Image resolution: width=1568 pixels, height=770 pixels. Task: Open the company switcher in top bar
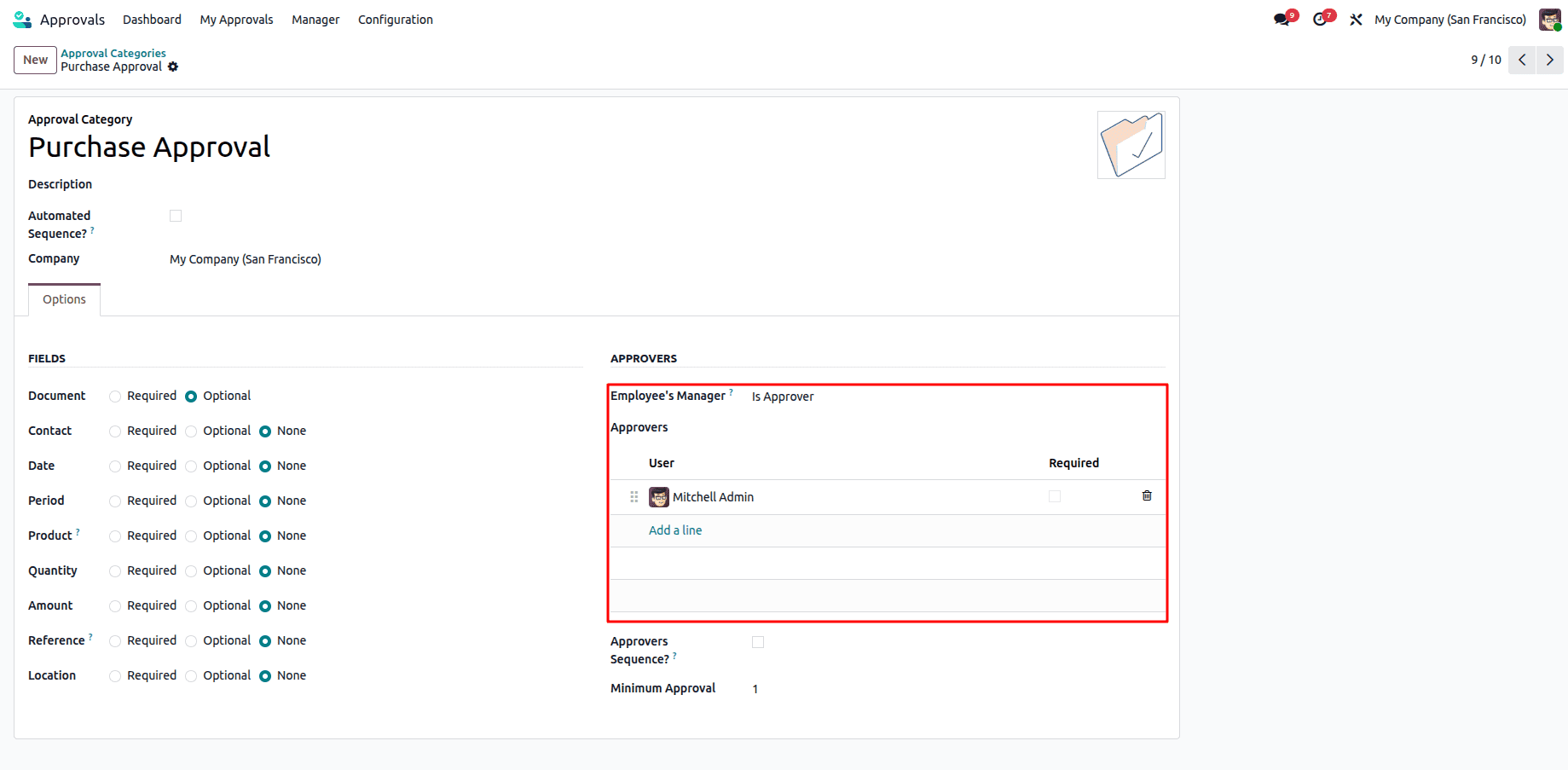pos(1450,20)
